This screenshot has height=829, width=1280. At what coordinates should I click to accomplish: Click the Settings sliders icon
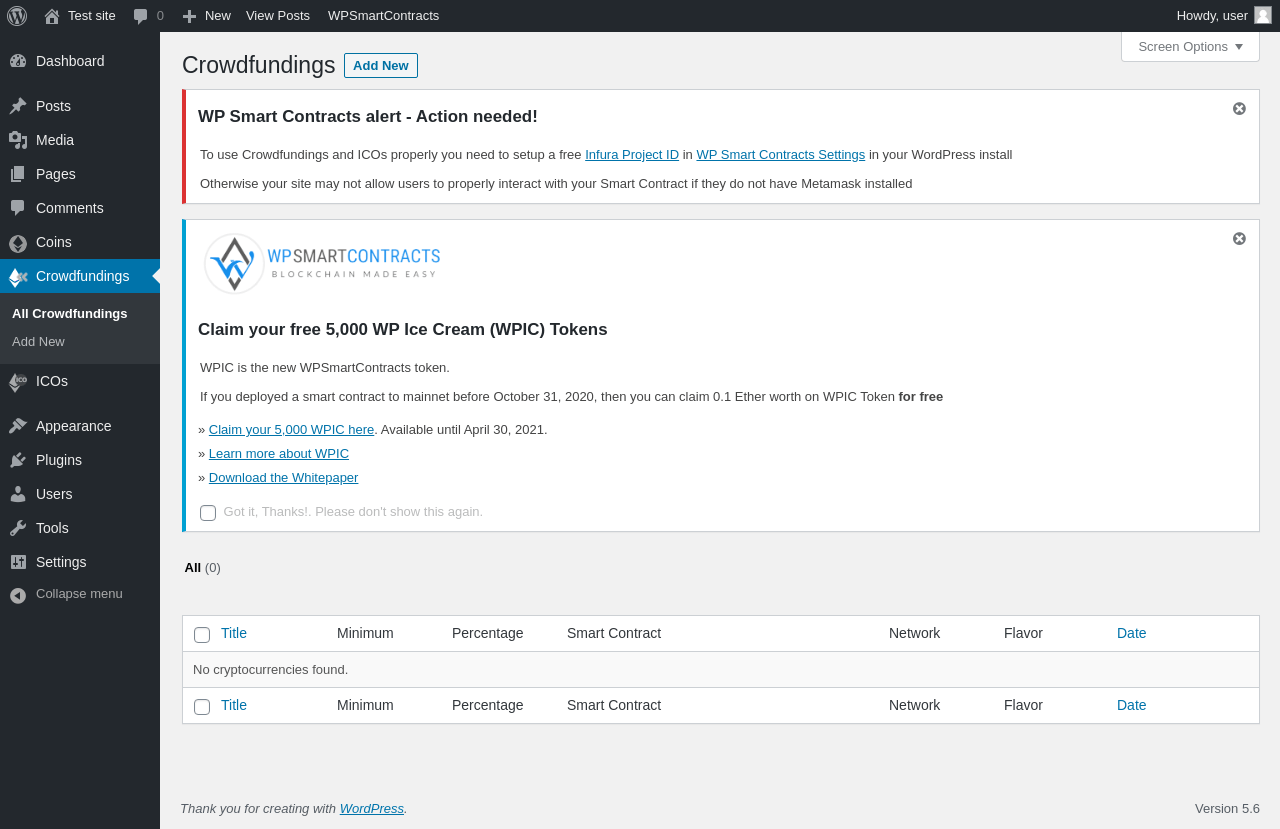pyautogui.click(x=18, y=562)
